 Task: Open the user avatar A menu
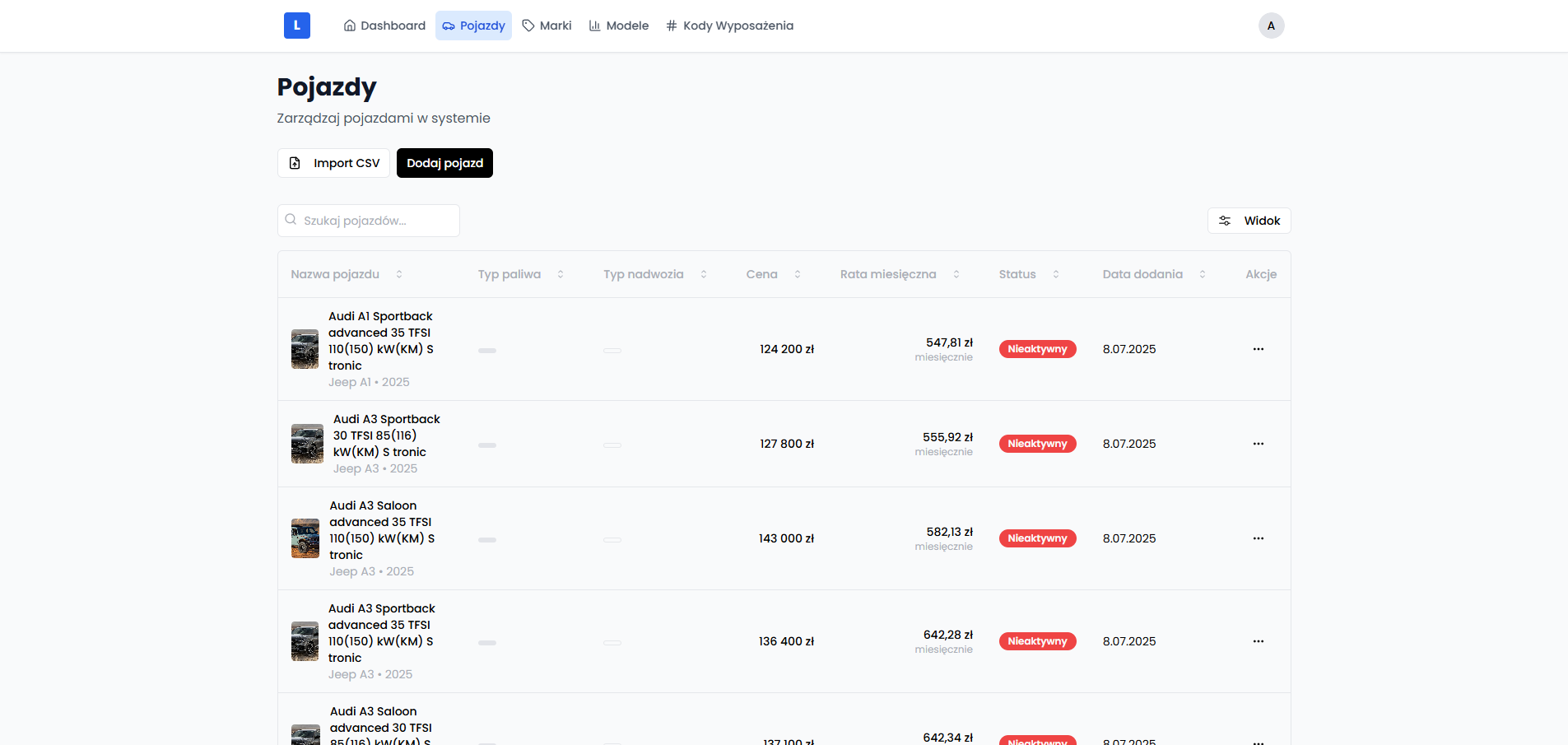1271,26
